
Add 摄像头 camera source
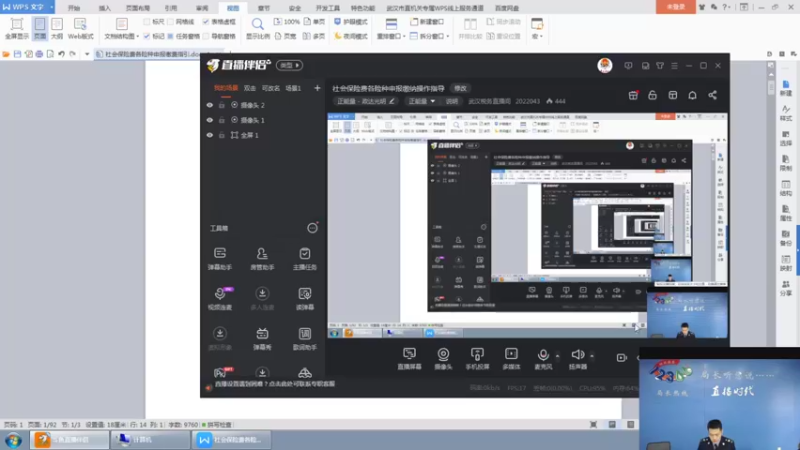443,359
